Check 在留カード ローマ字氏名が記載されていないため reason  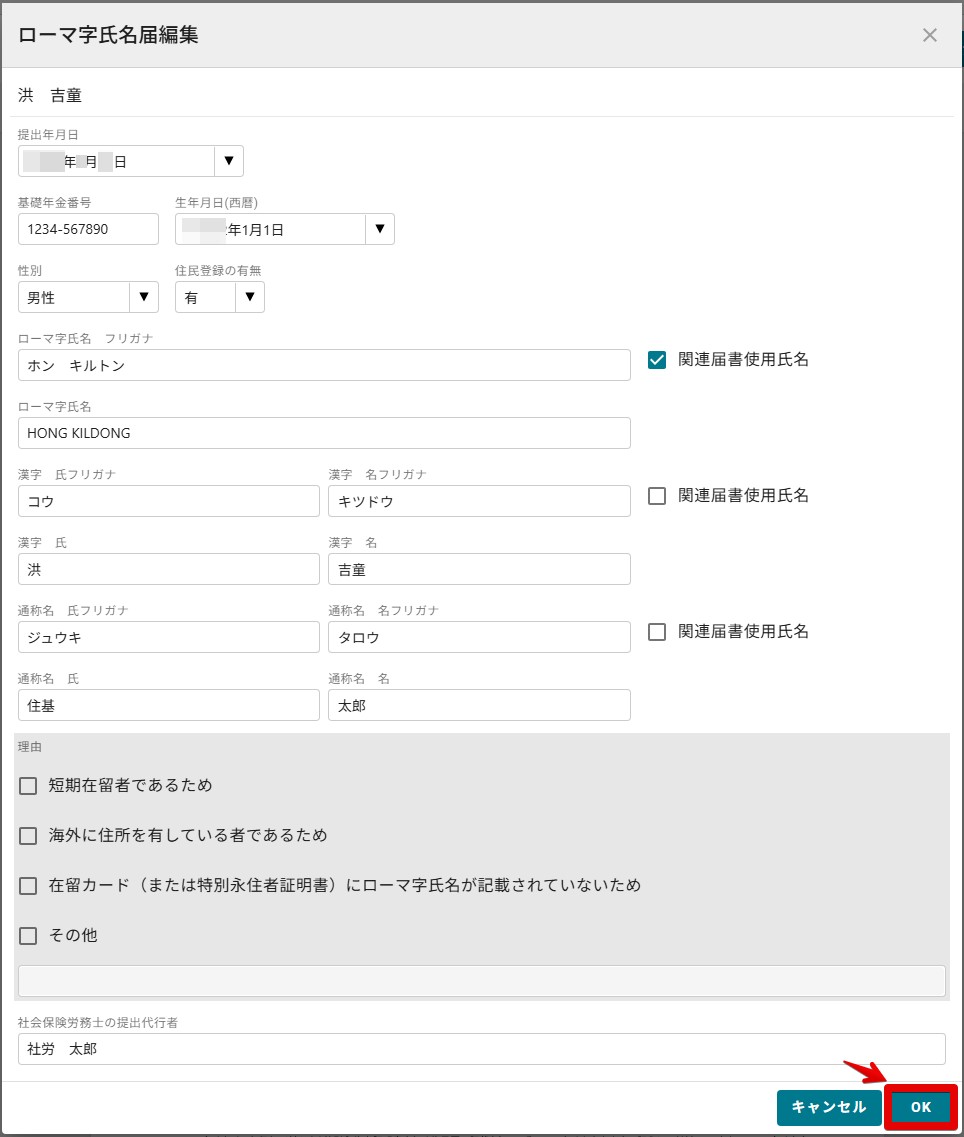pos(28,886)
